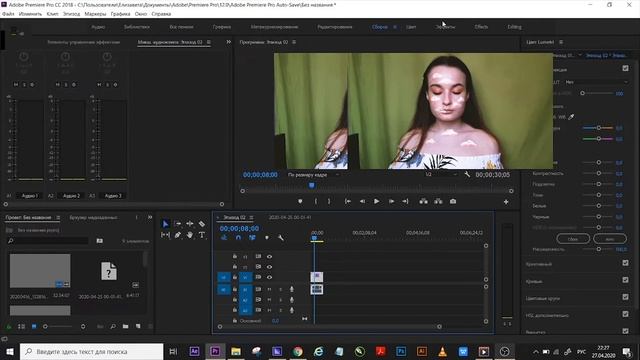Go to In point button

pyautogui.click(x=348, y=201)
